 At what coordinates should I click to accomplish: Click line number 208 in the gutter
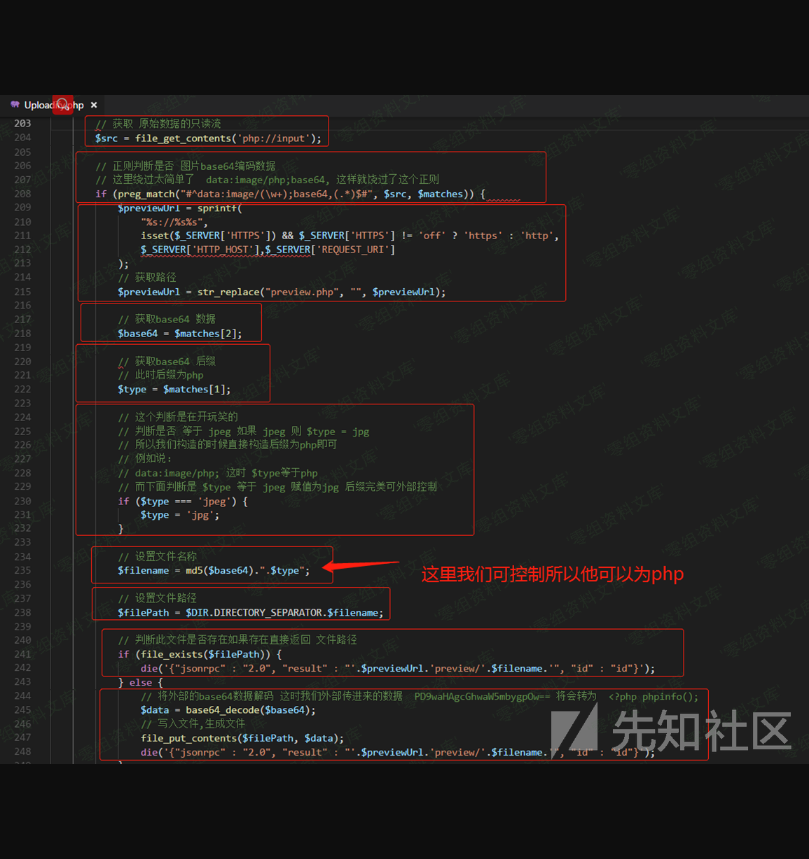(x=22, y=194)
